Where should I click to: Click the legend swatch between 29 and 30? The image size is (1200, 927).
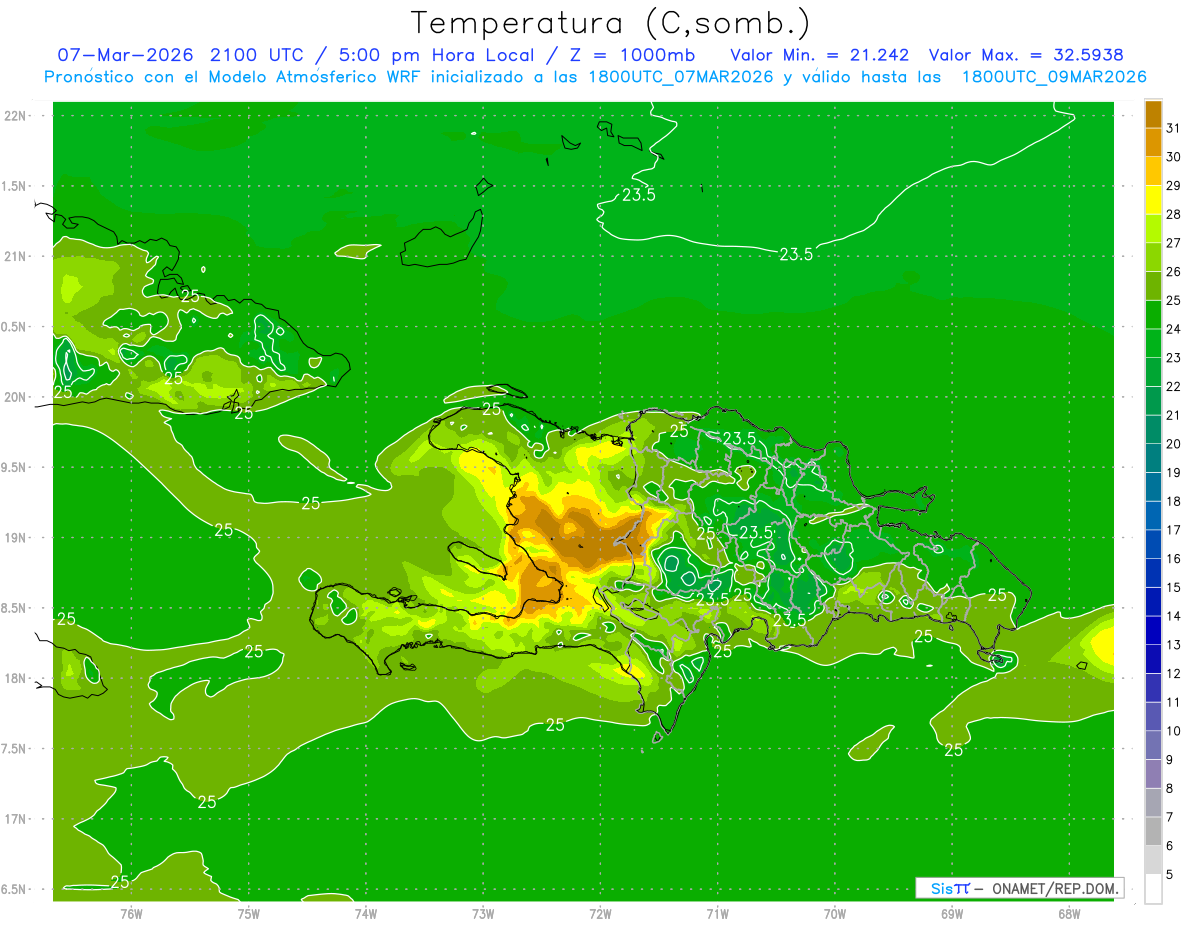(x=1154, y=171)
